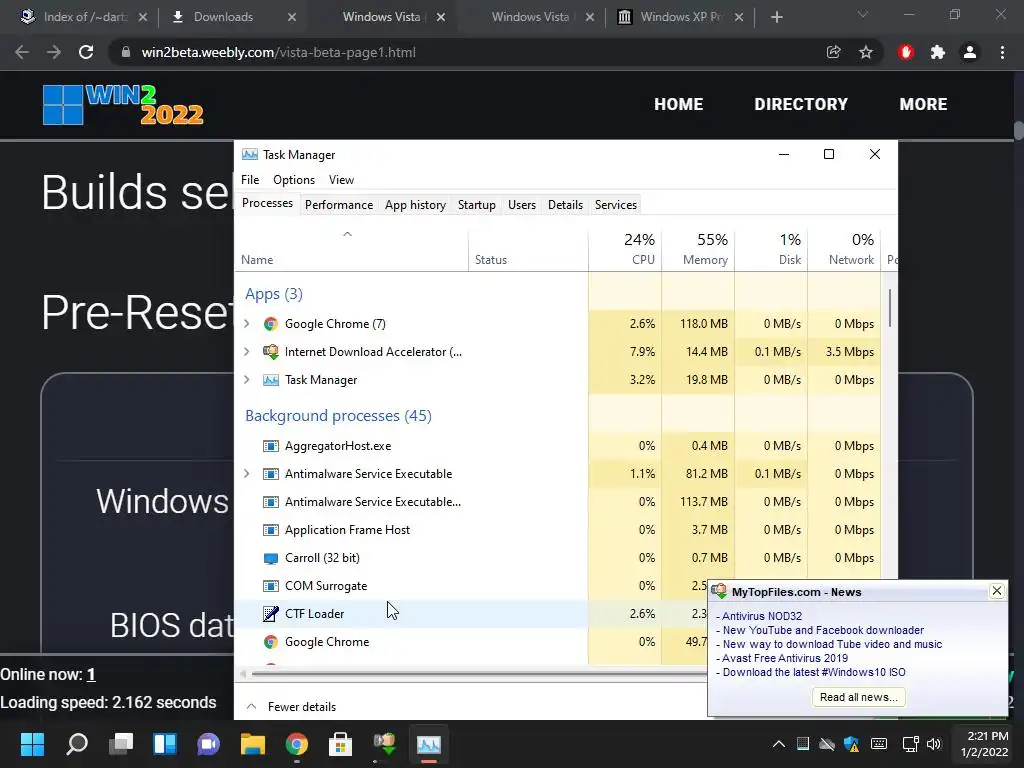Click the CTF Loader pen icon
Image resolution: width=1024 pixels, height=768 pixels.
pos(270,614)
